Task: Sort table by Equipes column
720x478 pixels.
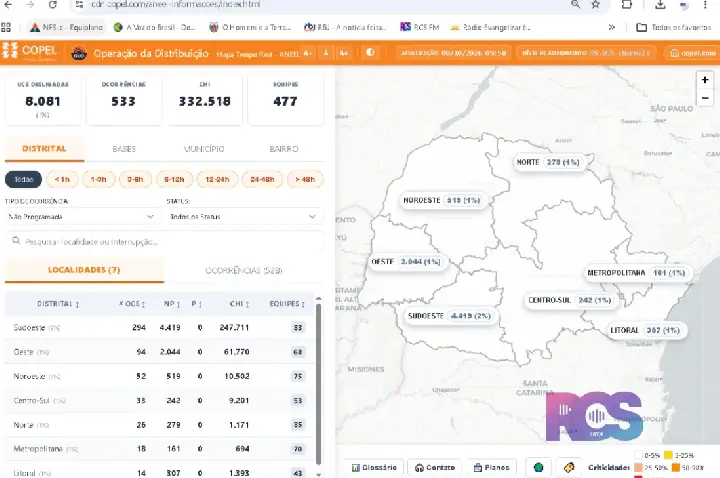Action: coord(287,304)
